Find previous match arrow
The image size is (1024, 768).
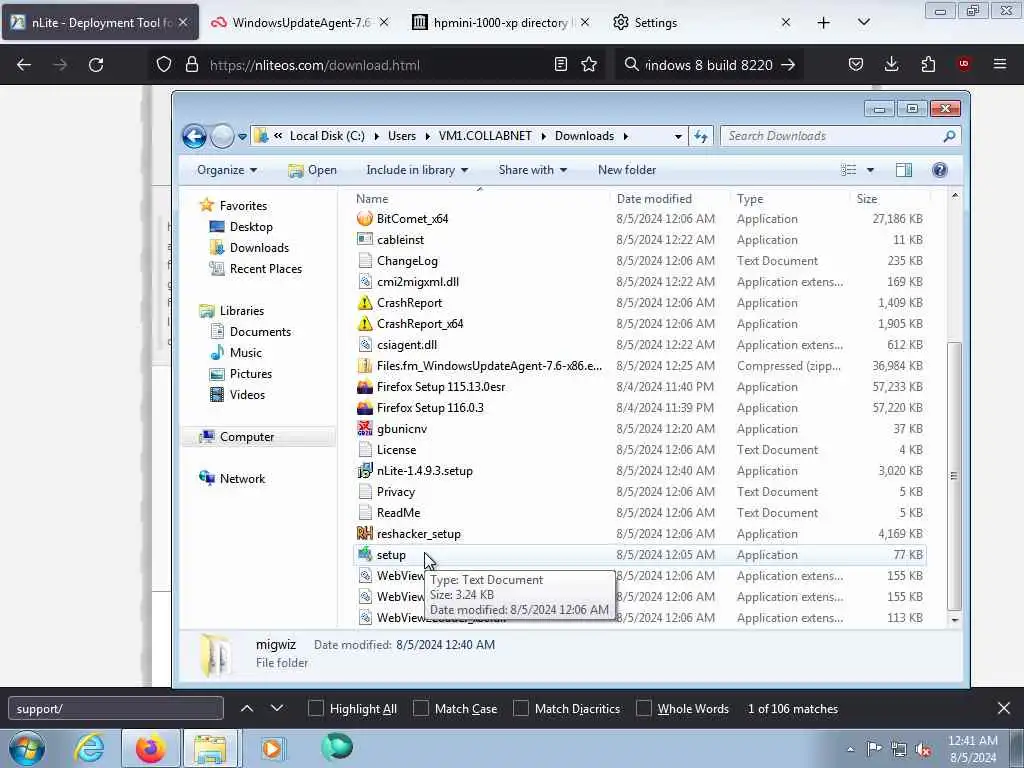point(247,708)
